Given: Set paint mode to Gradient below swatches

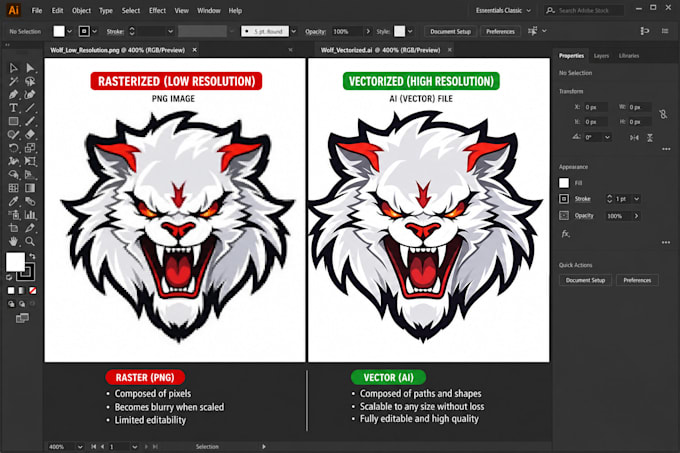Looking at the screenshot, I should [22, 290].
